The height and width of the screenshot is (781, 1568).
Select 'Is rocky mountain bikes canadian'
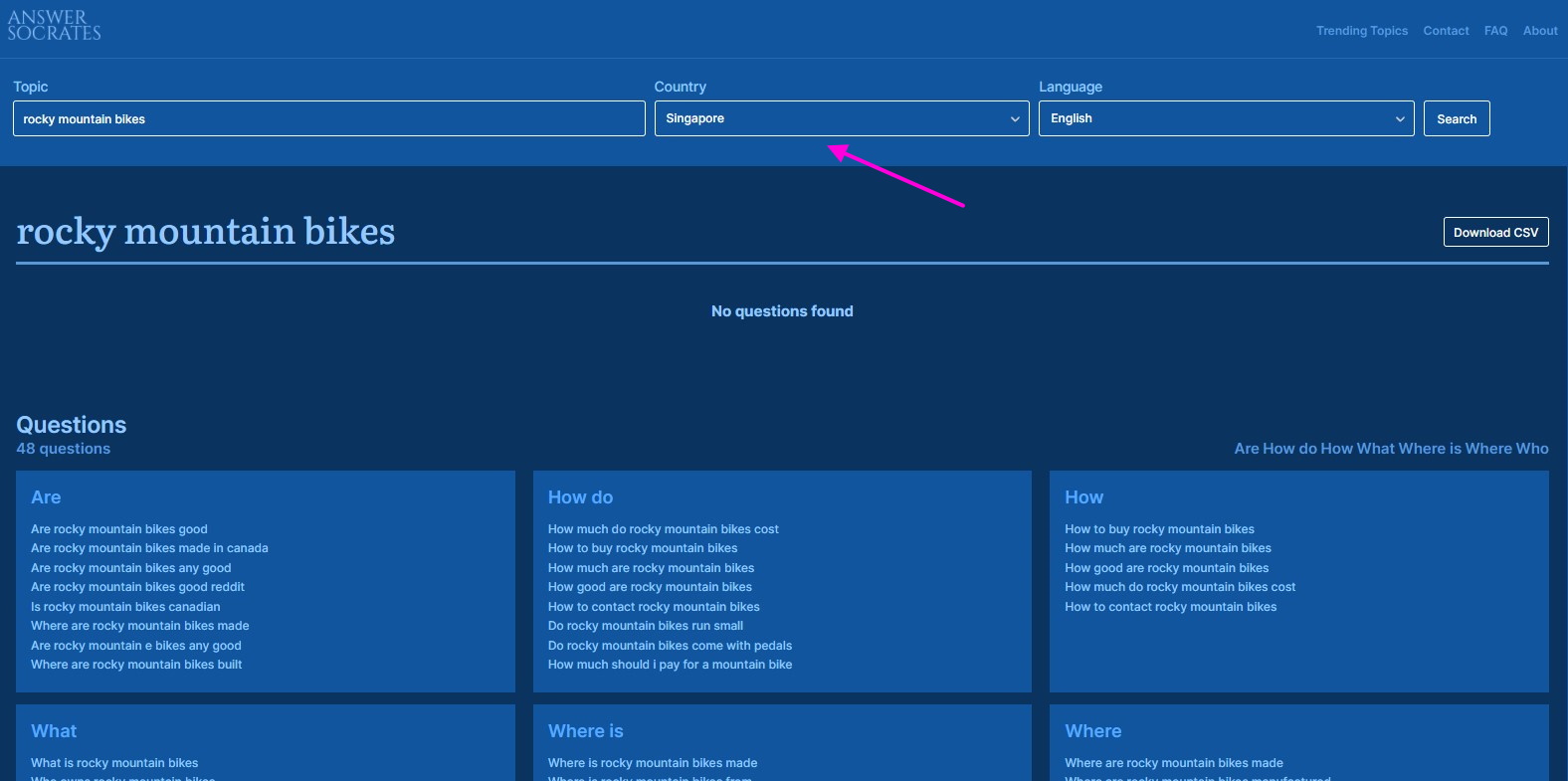(x=125, y=607)
